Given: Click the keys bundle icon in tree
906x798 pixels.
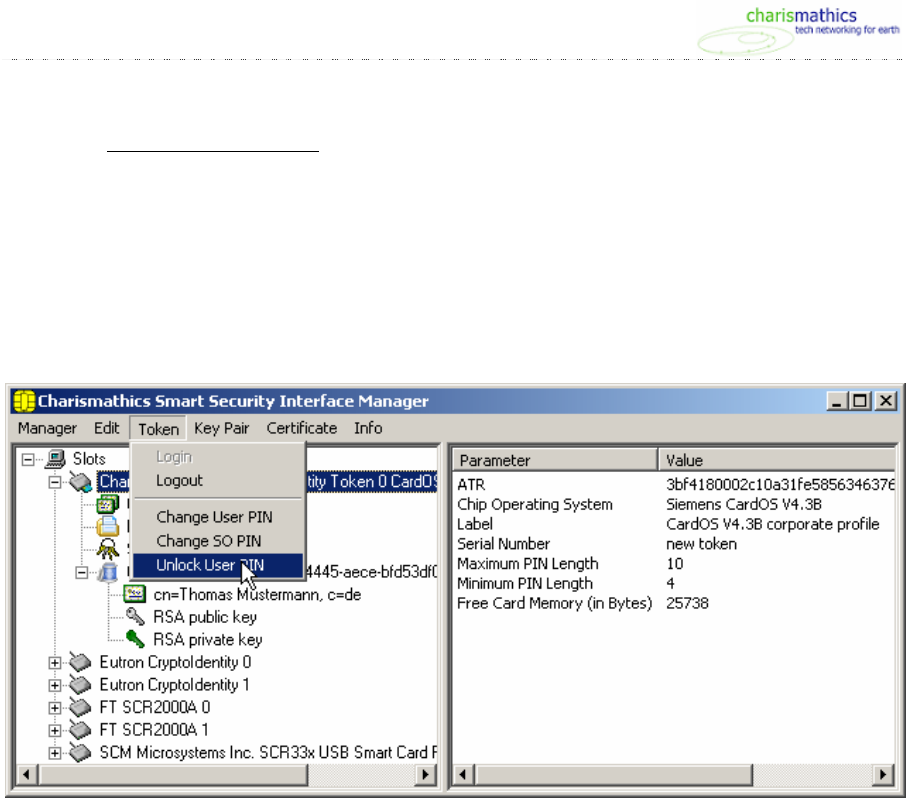Looking at the screenshot, I should point(107,549).
